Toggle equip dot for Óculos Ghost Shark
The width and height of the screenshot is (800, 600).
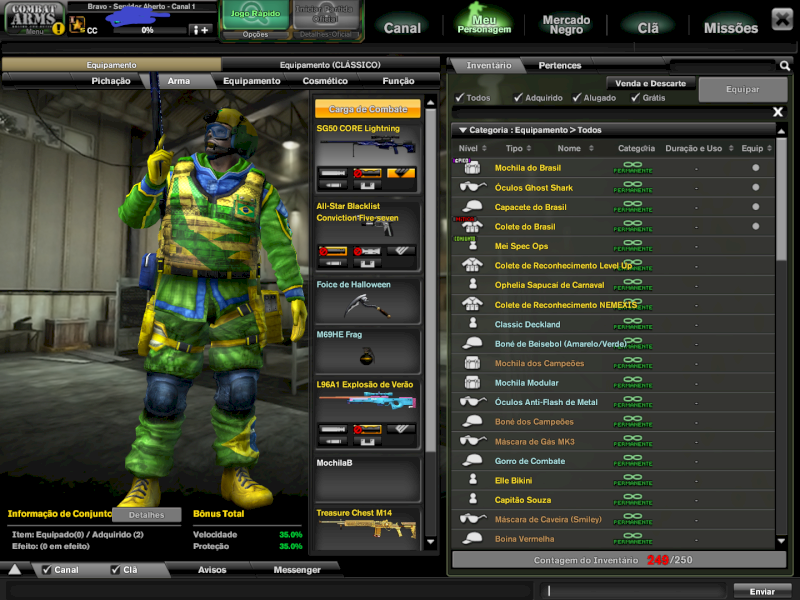point(756,187)
